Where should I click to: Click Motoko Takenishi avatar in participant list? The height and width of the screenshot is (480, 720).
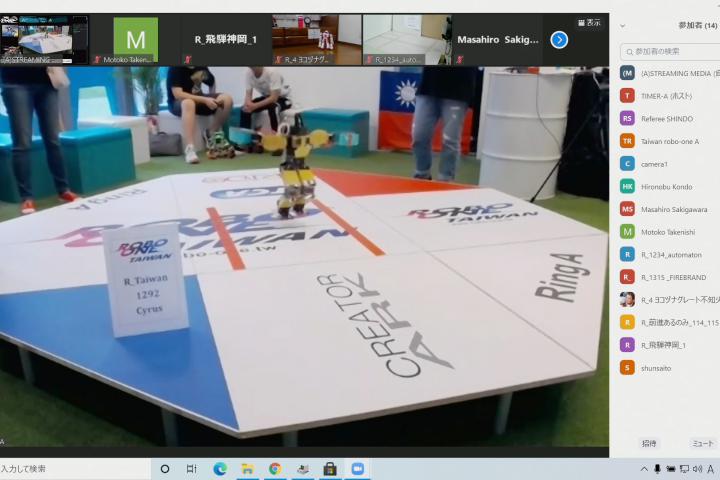coord(627,232)
